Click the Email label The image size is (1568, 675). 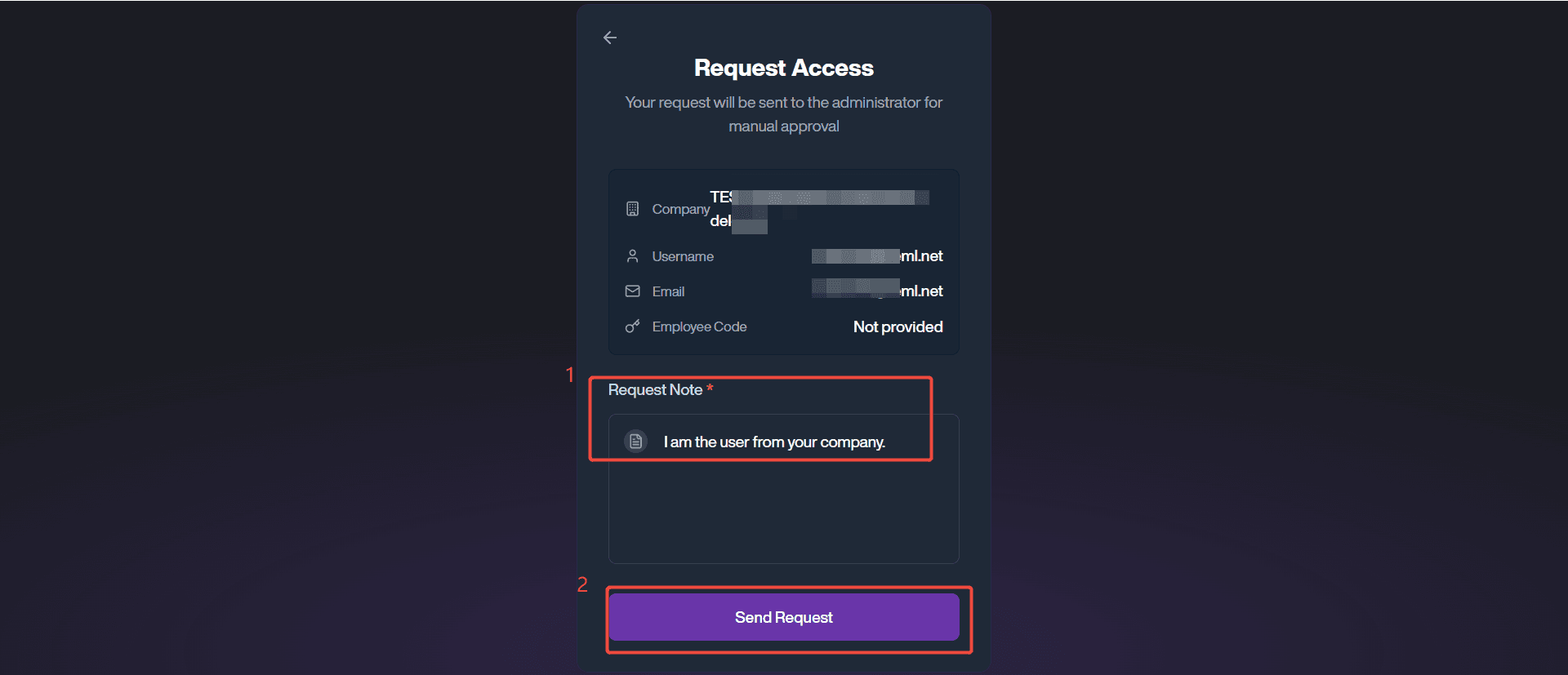pyautogui.click(x=668, y=291)
